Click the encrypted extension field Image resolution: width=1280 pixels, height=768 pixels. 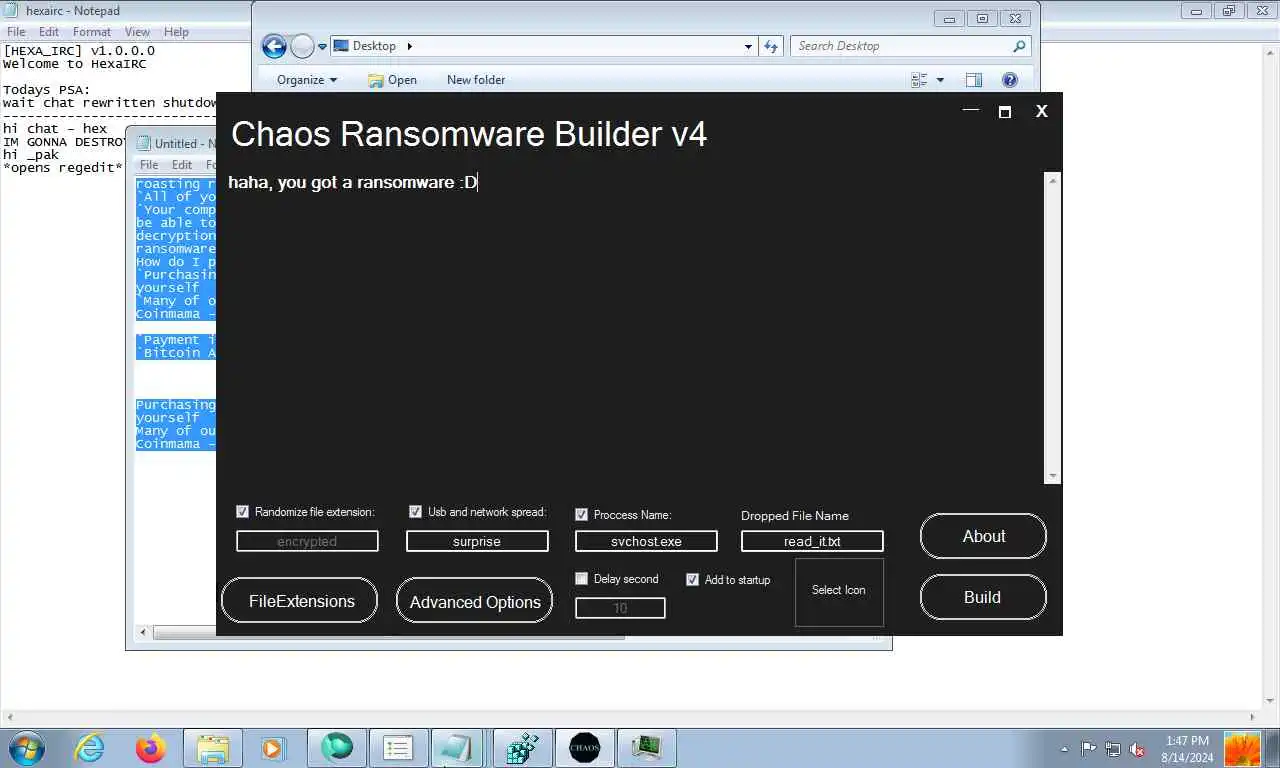307,541
